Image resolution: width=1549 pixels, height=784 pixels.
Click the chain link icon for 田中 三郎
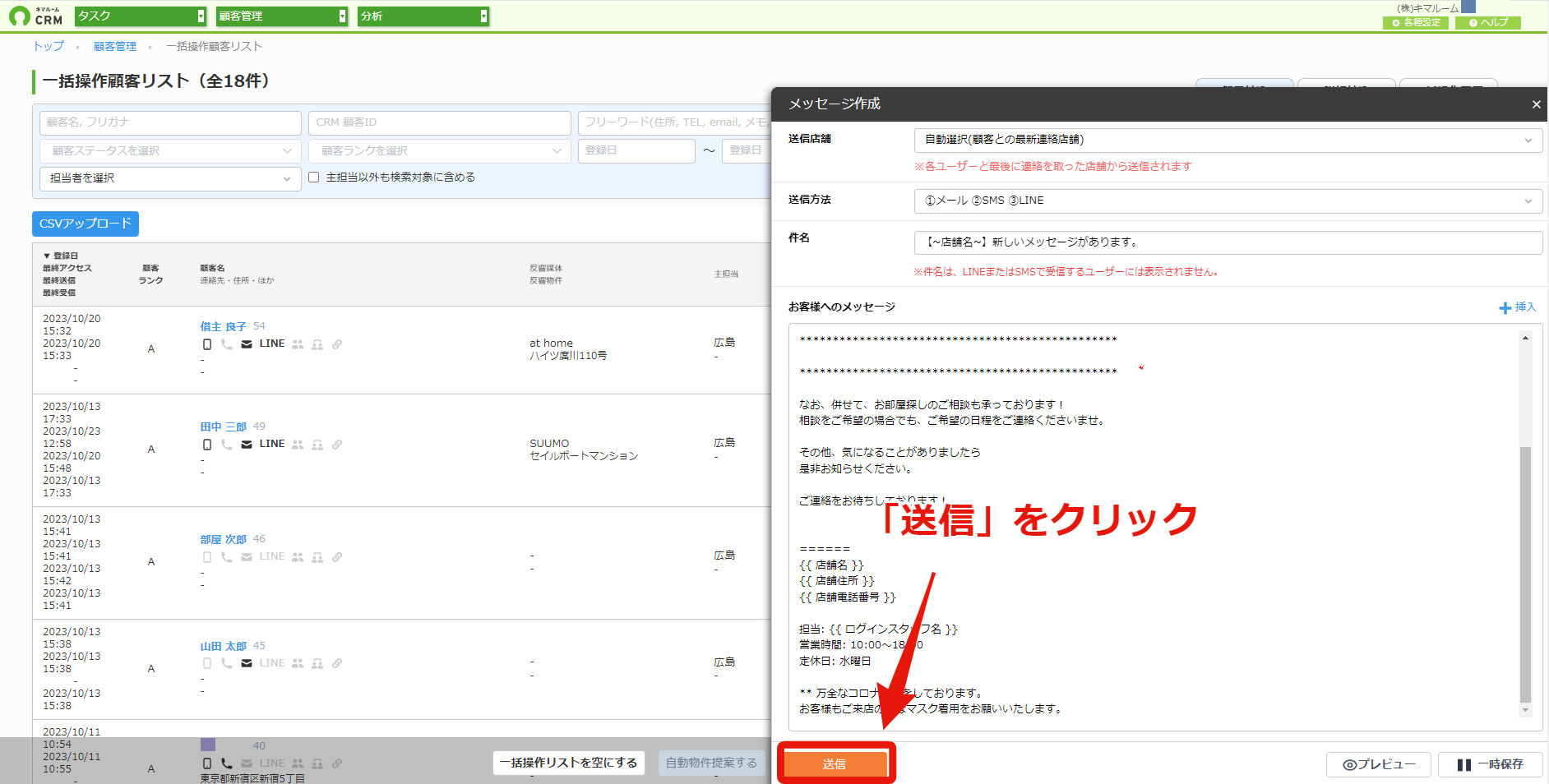pos(337,445)
